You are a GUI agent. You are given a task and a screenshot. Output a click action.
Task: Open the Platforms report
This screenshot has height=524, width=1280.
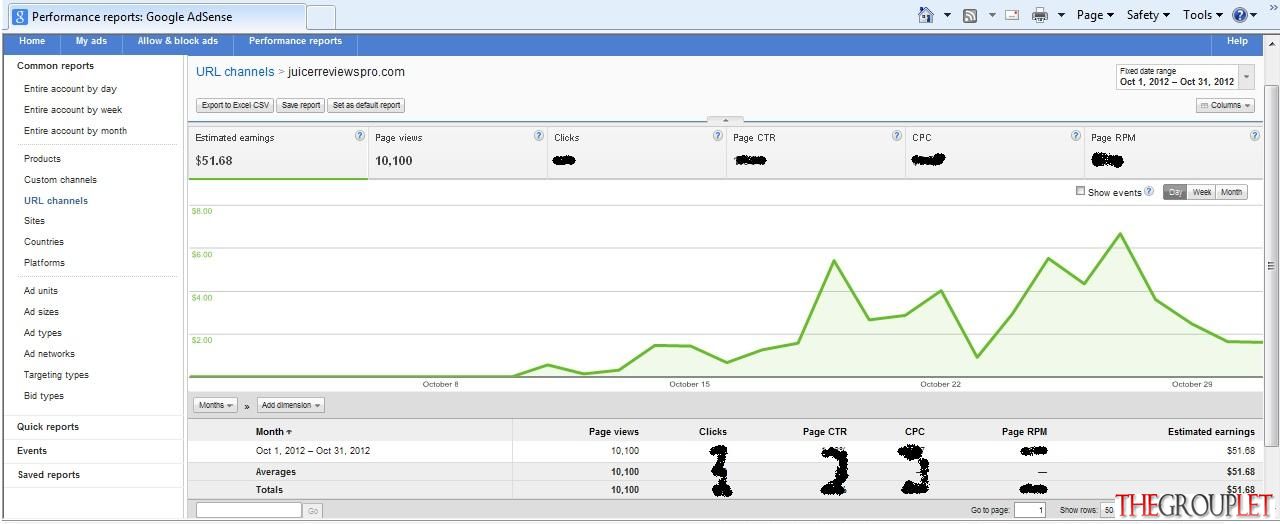click(44, 263)
